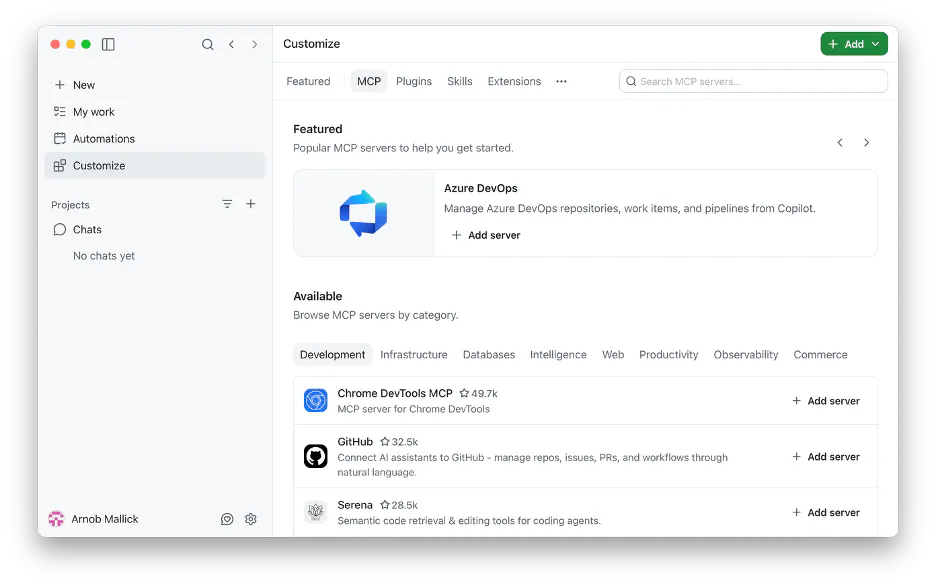
Task: Add the Chrome DevTools MCP server
Action: (x=826, y=401)
